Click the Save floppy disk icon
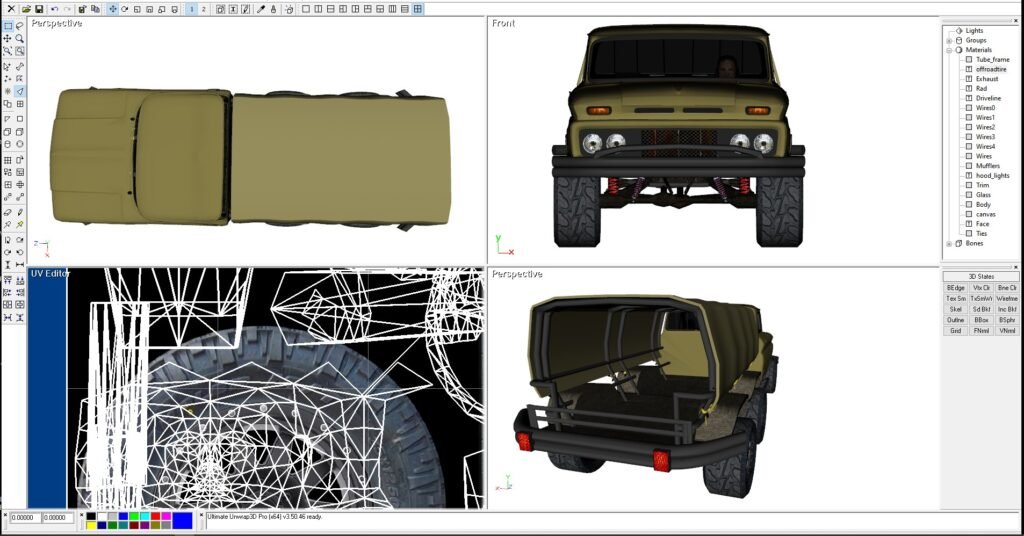This screenshot has width=1024, height=536. click(38, 9)
